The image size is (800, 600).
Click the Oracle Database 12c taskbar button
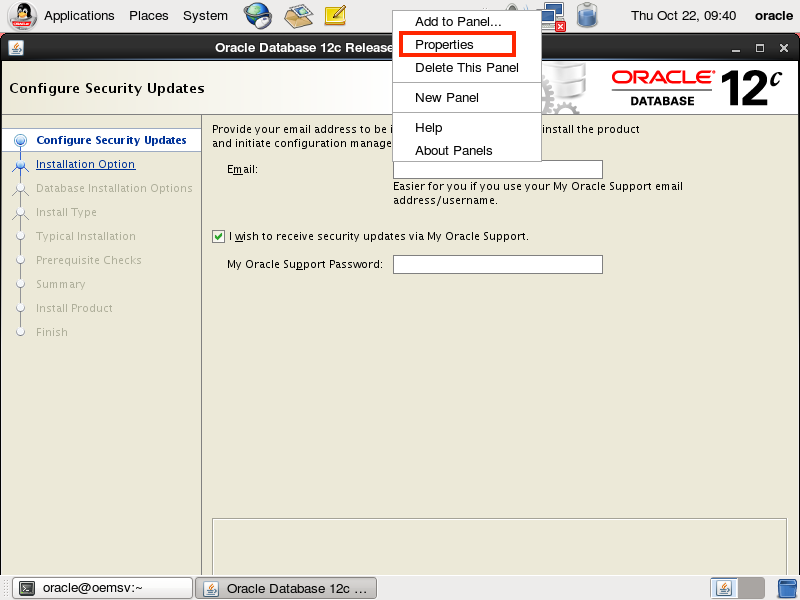[x=286, y=588]
